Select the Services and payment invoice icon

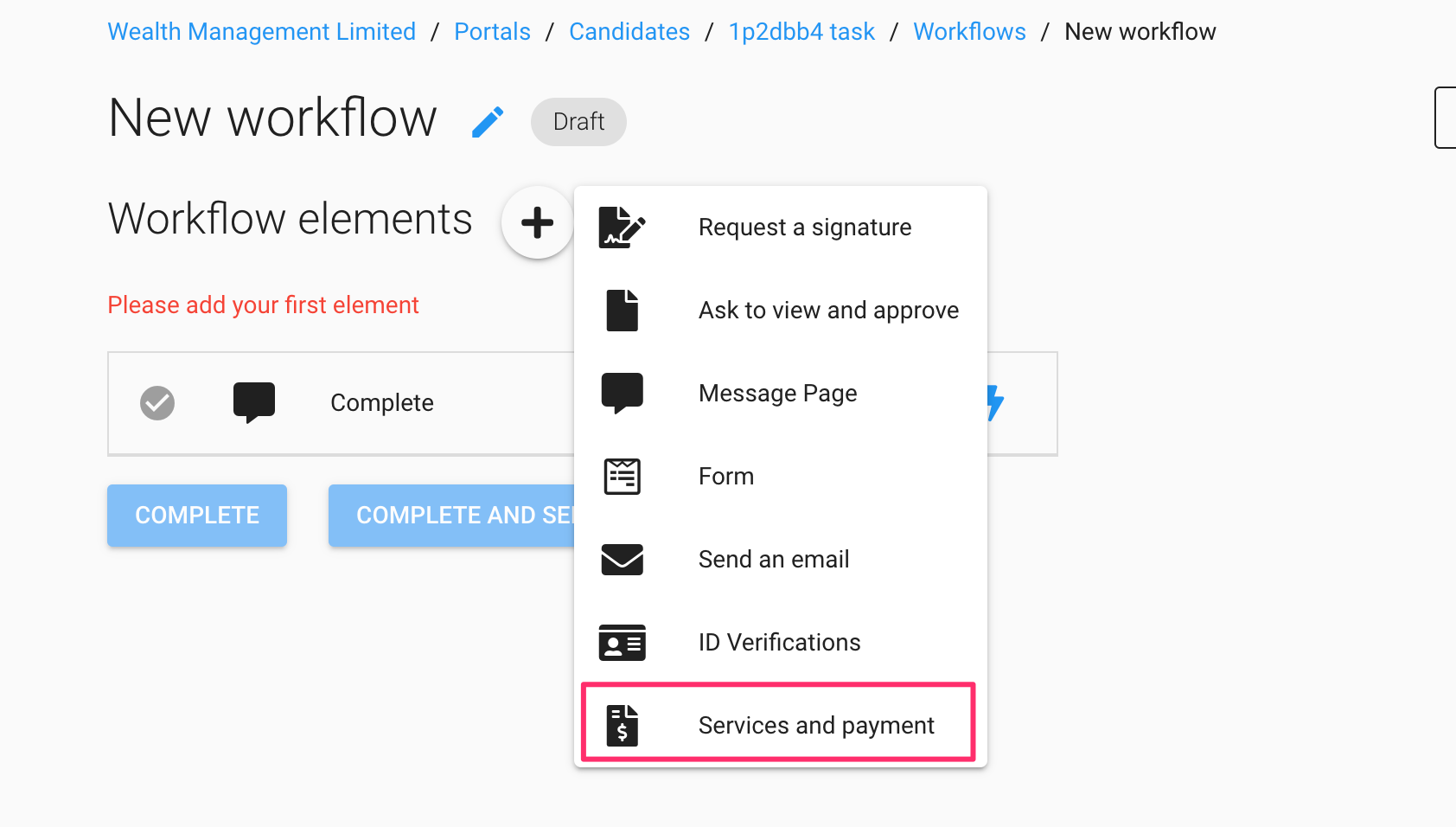623,725
